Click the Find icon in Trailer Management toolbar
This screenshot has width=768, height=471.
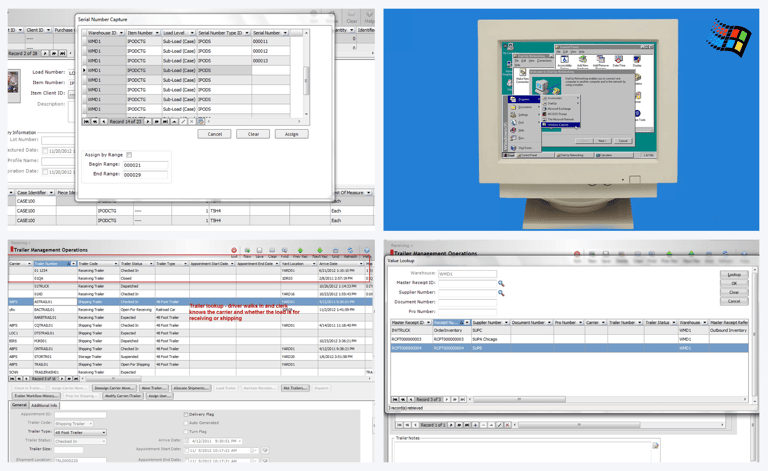285,251
